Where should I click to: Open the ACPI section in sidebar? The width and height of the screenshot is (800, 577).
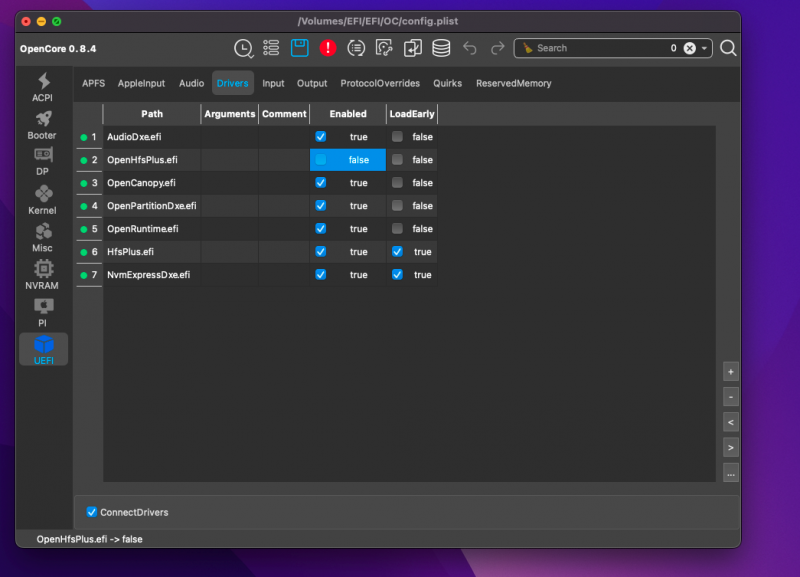[x=42, y=87]
